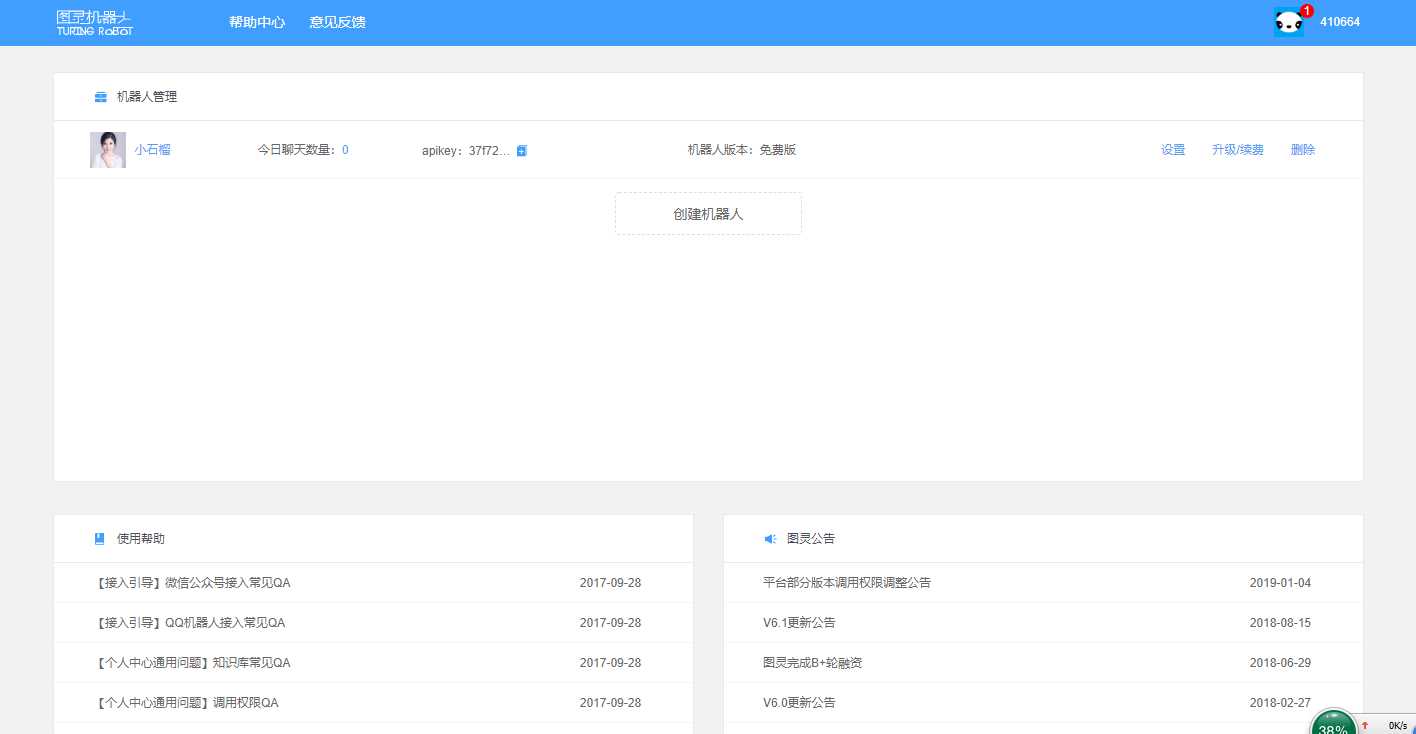Open the 帮助中心 help center menu
The width and height of the screenshot is (1416, 734).
tap(257, 22)
